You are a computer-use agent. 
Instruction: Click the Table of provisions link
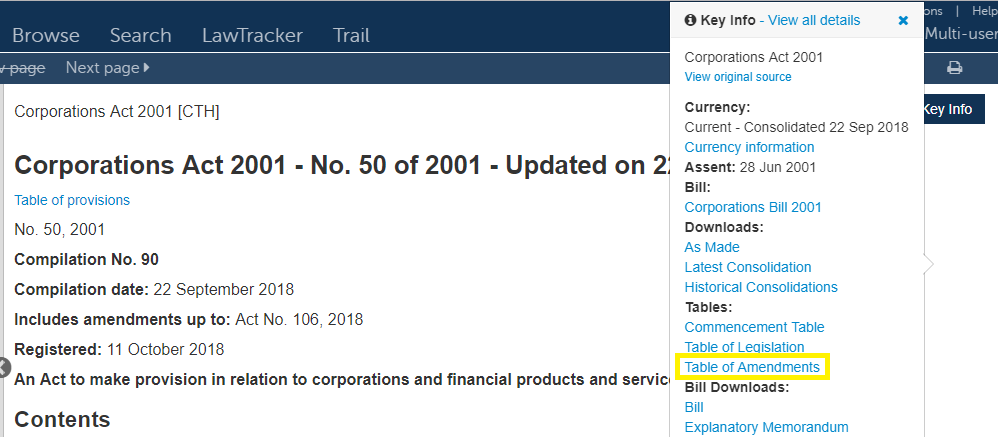click(72, 200)
